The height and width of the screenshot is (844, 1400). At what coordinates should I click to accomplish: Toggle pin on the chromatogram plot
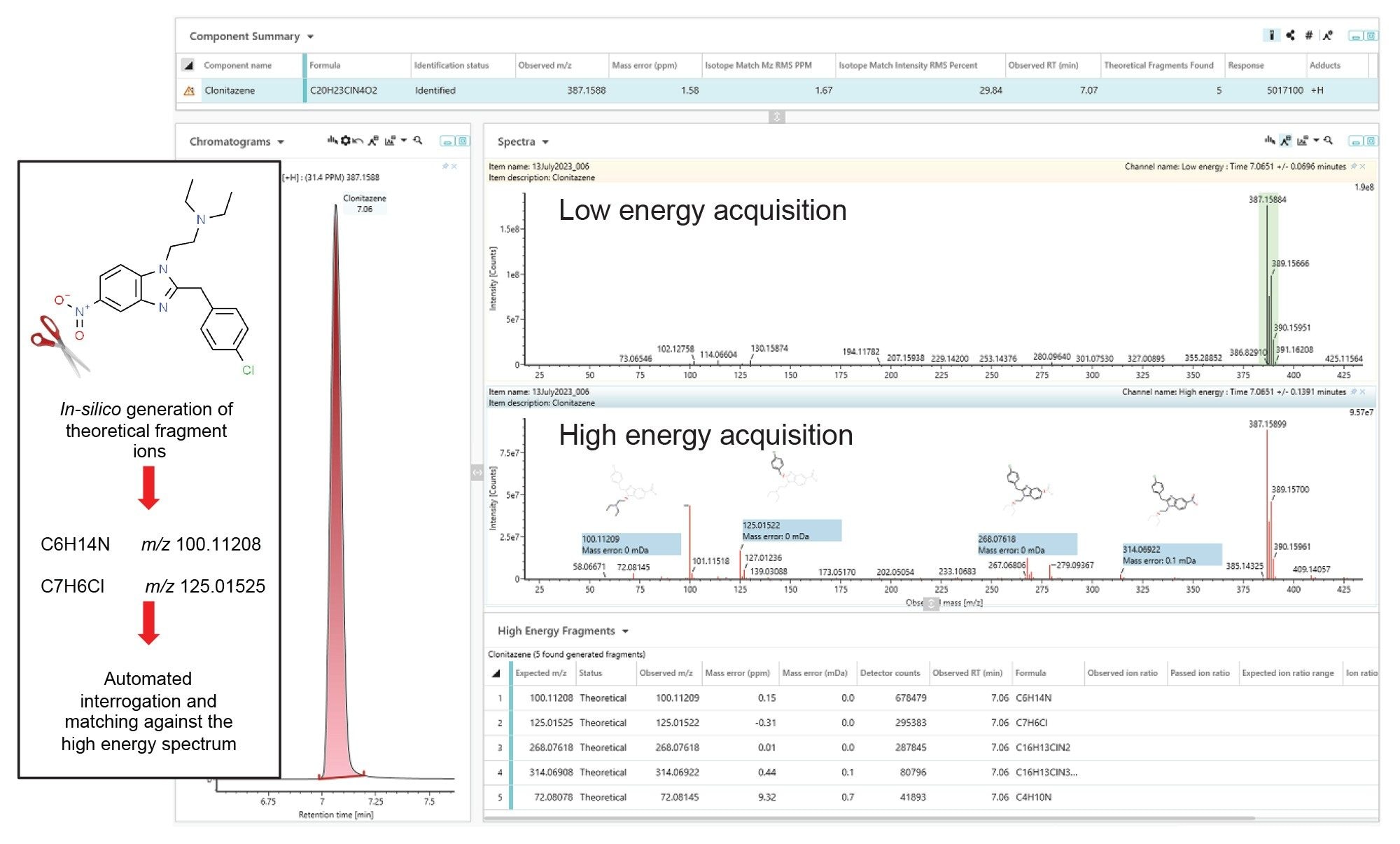[445, 166]
